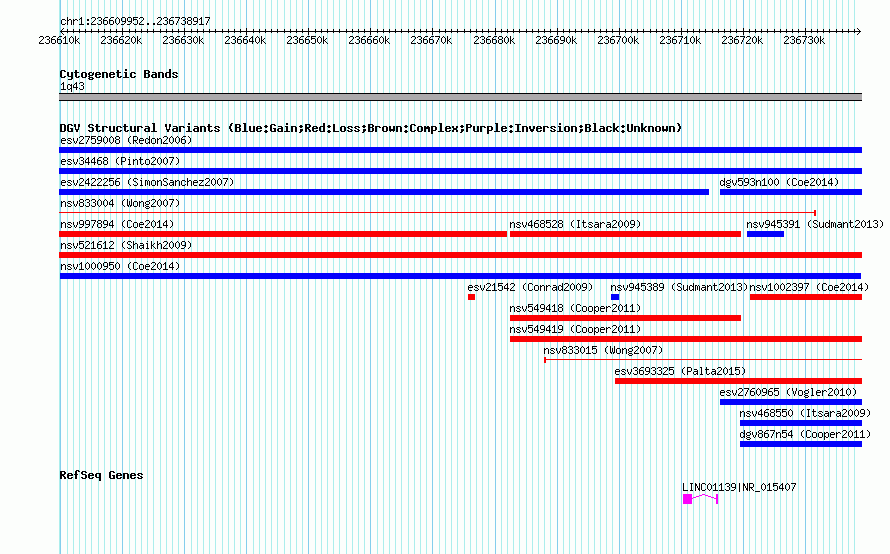
Task: Click the 236620k ruler tick label
Action: coord(121,40)
